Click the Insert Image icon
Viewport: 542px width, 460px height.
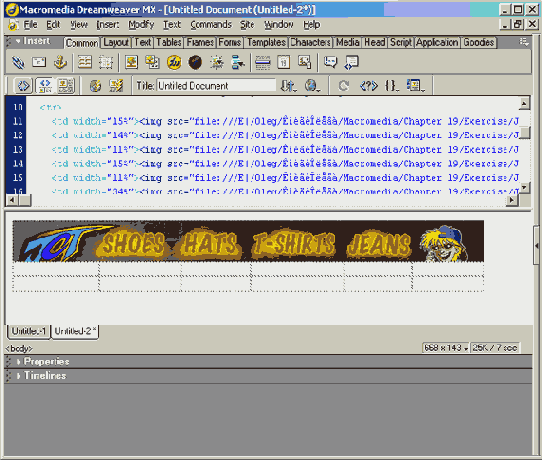132,63
